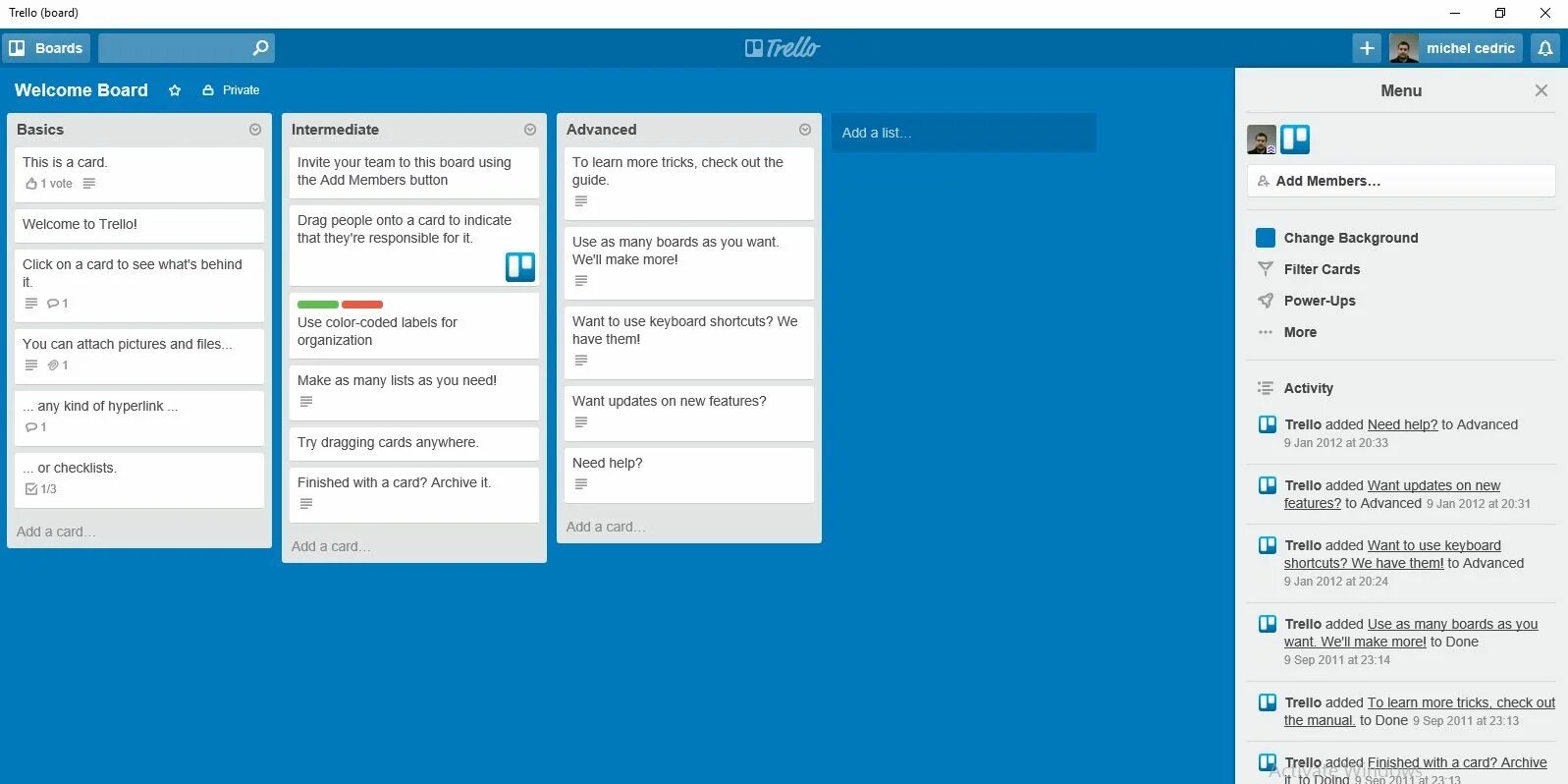Add a card to Basics list
Viewport: 1568px width, 784px height.
point(56,532)
